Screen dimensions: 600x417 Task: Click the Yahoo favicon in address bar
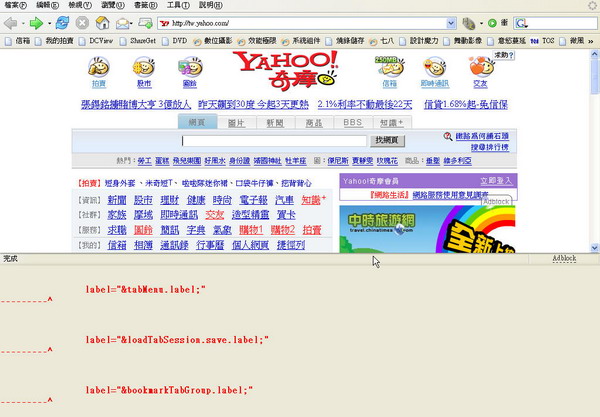(x=165, y=23)
